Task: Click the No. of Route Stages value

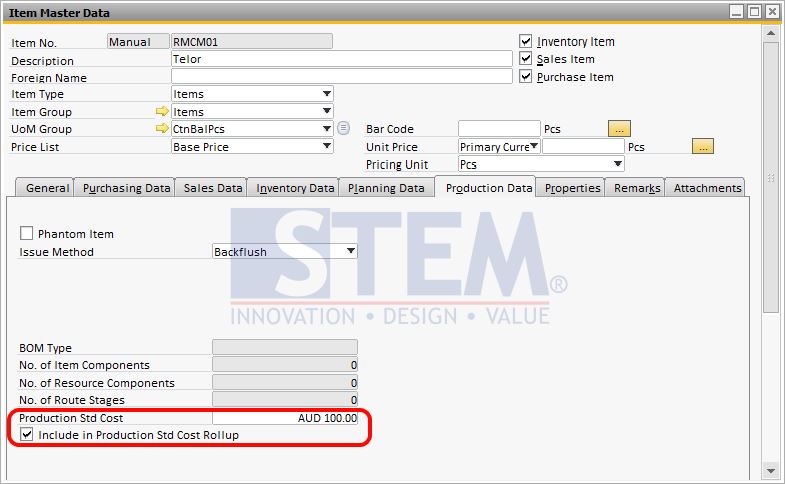Action: coord(285,399)
